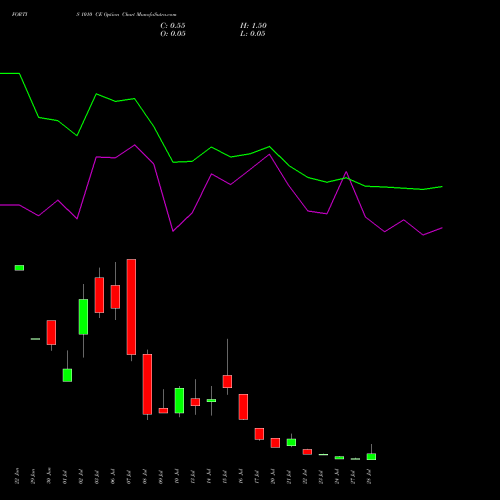Click the red candle above 20 Jul
The image size is (500, 500).
[x=275, y=443]
